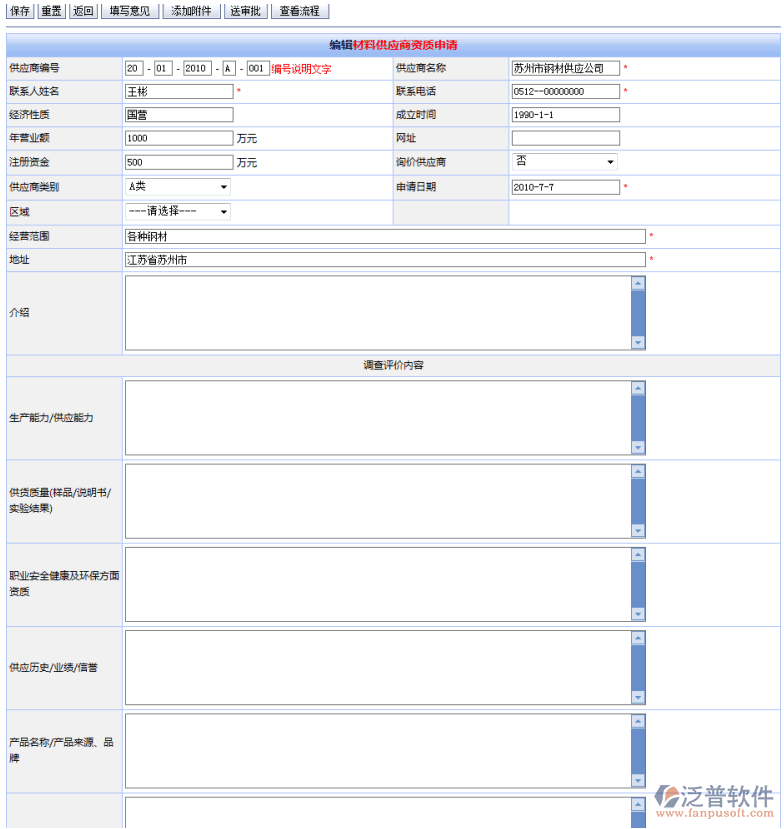Expand the 区域 region dropdown

(177, 211)
